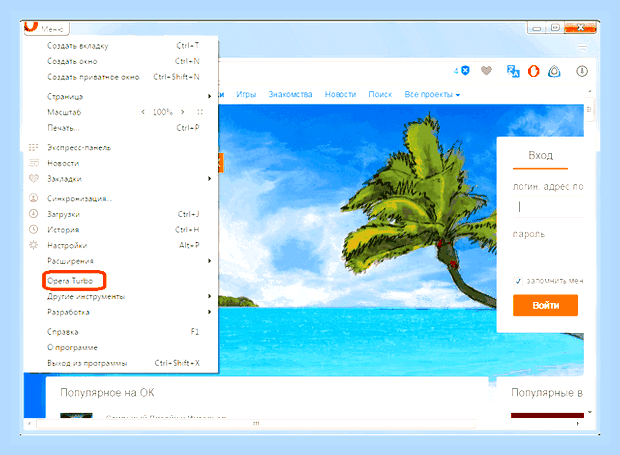The height and width of the screenshot is (455, 620).
Task: Increase zoom with right arrow
Action: pyautogui.click(x=183, y=112)
